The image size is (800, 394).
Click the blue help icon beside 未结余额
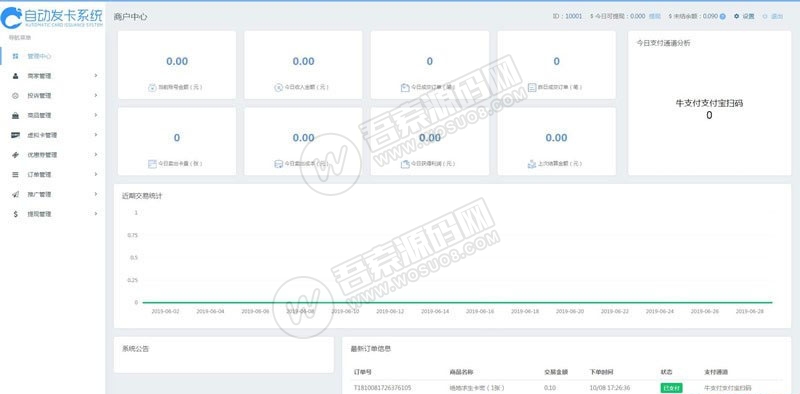[x=722, y=16]
